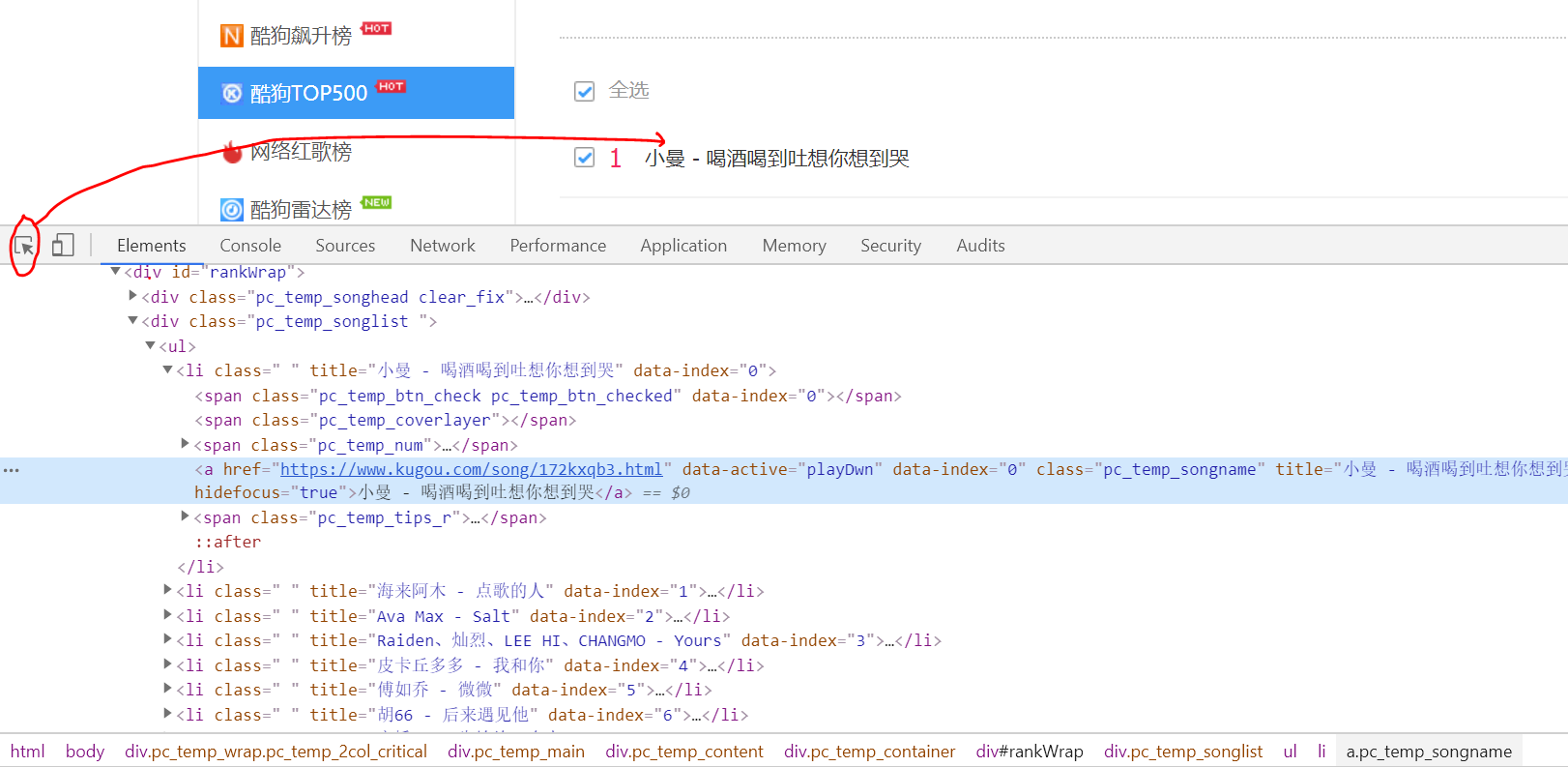Select div.pc_temp_wrap.pc_temp_2col_critical breadcrumb

click(276, 752)
